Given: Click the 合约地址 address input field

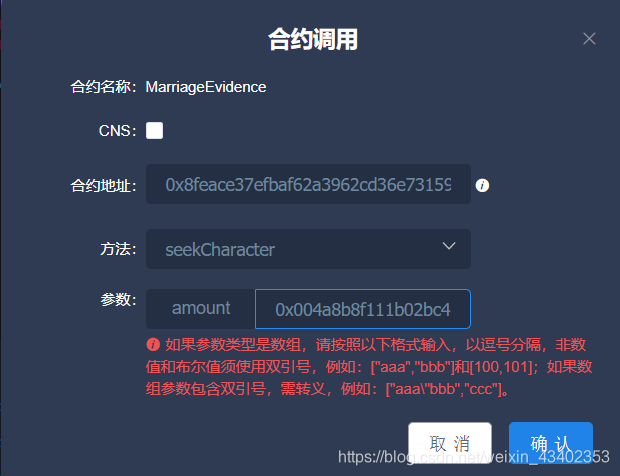Looking at the screenshot, I should pos(308,184).
